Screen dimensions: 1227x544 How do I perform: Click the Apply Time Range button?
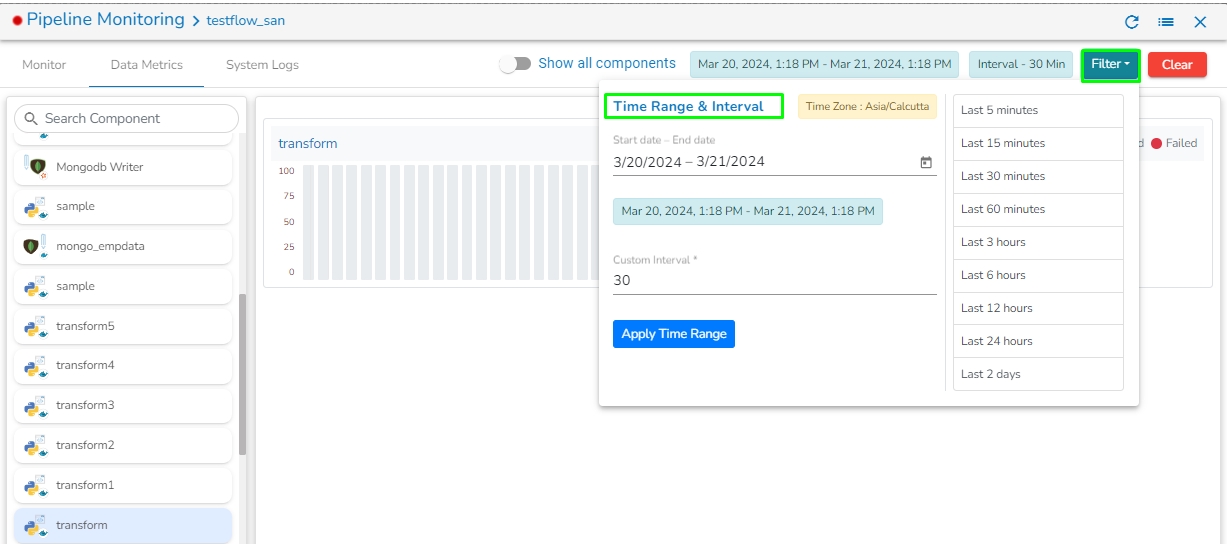click(674, 334)
